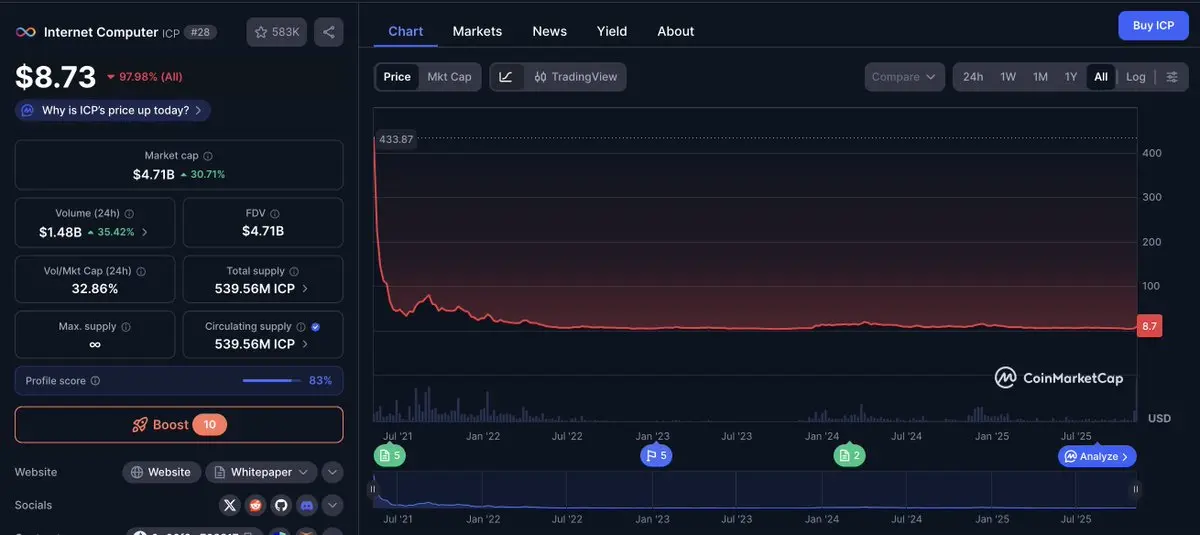Set chart range to 24h
This screenshot has width=1200, height=535.
pos(973,77)
